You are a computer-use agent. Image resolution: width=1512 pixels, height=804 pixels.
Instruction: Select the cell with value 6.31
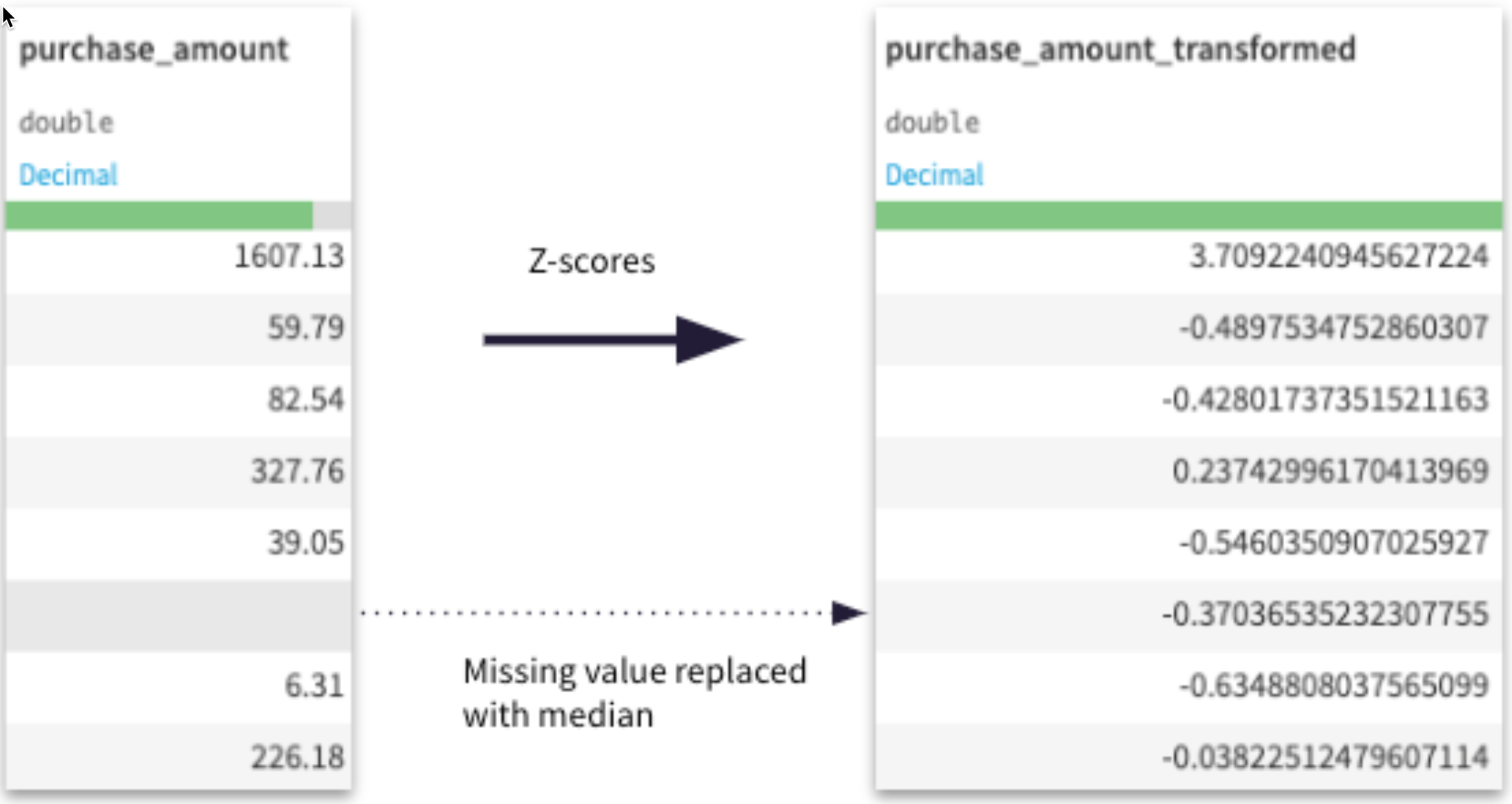click(x=313, y=687)
